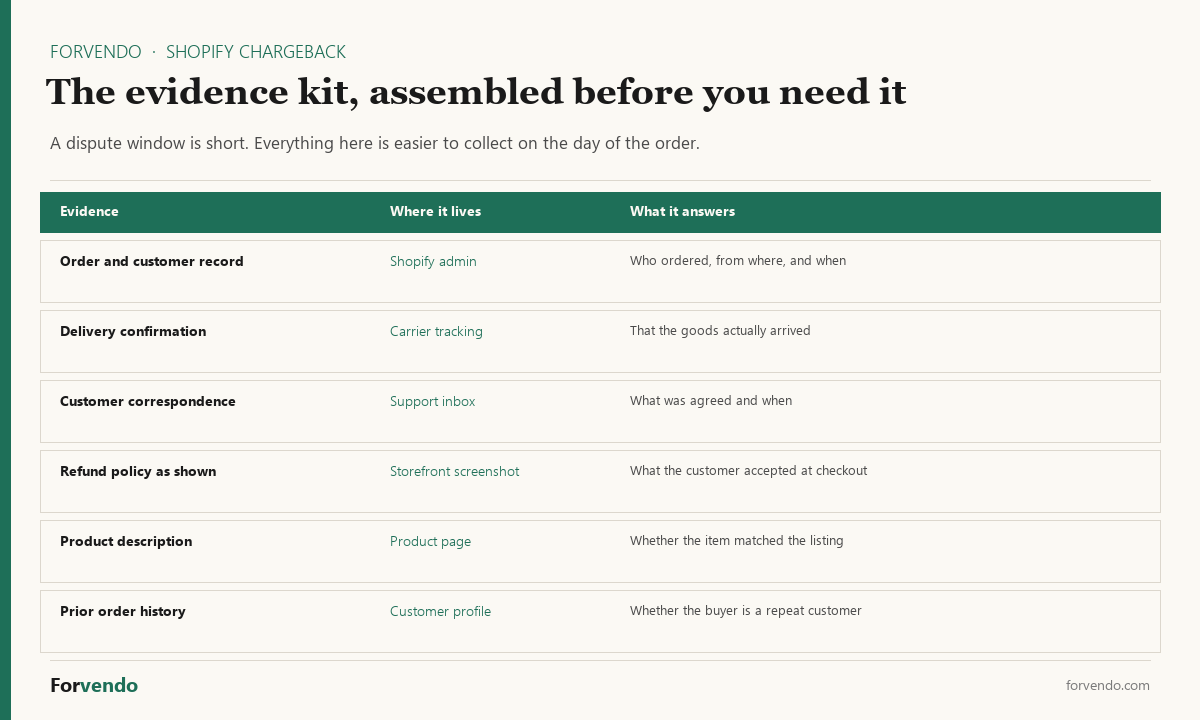This screenshot has height=720, width=1200.
Task: Click 'That the goods actually arrived'
Action: (720, 331)
